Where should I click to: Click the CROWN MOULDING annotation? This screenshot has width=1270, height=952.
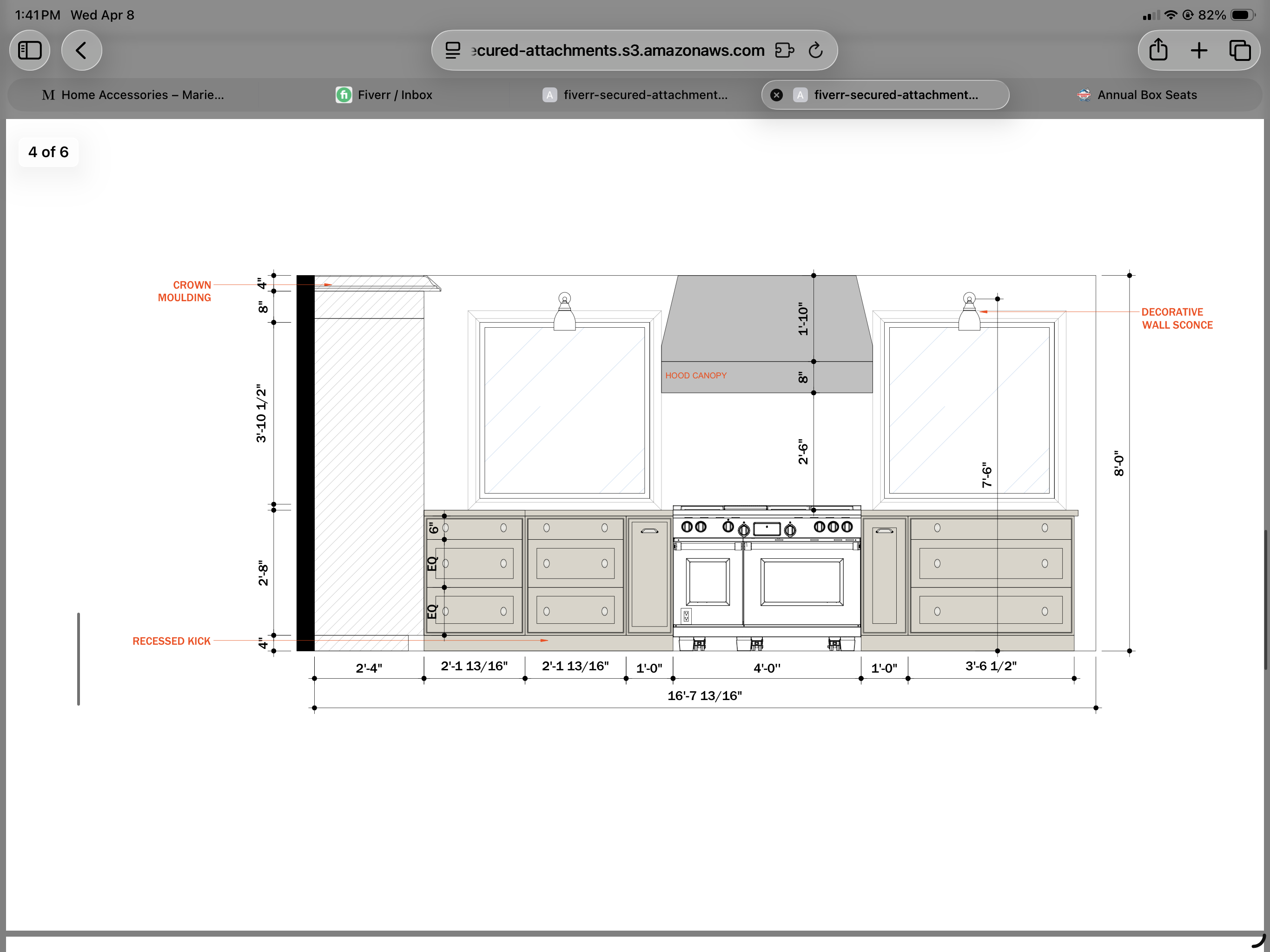tap(185, 291)
